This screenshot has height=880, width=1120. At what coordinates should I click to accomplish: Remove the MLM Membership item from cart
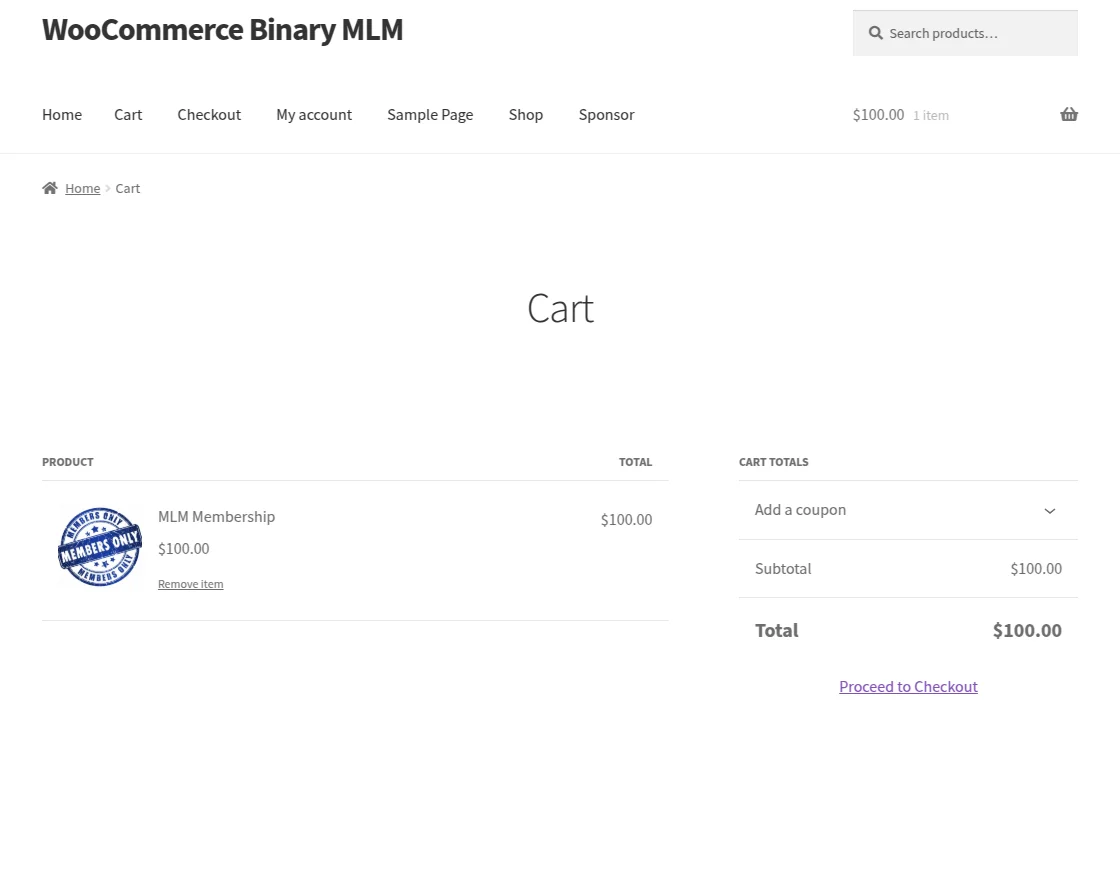[x=190, y=583]
